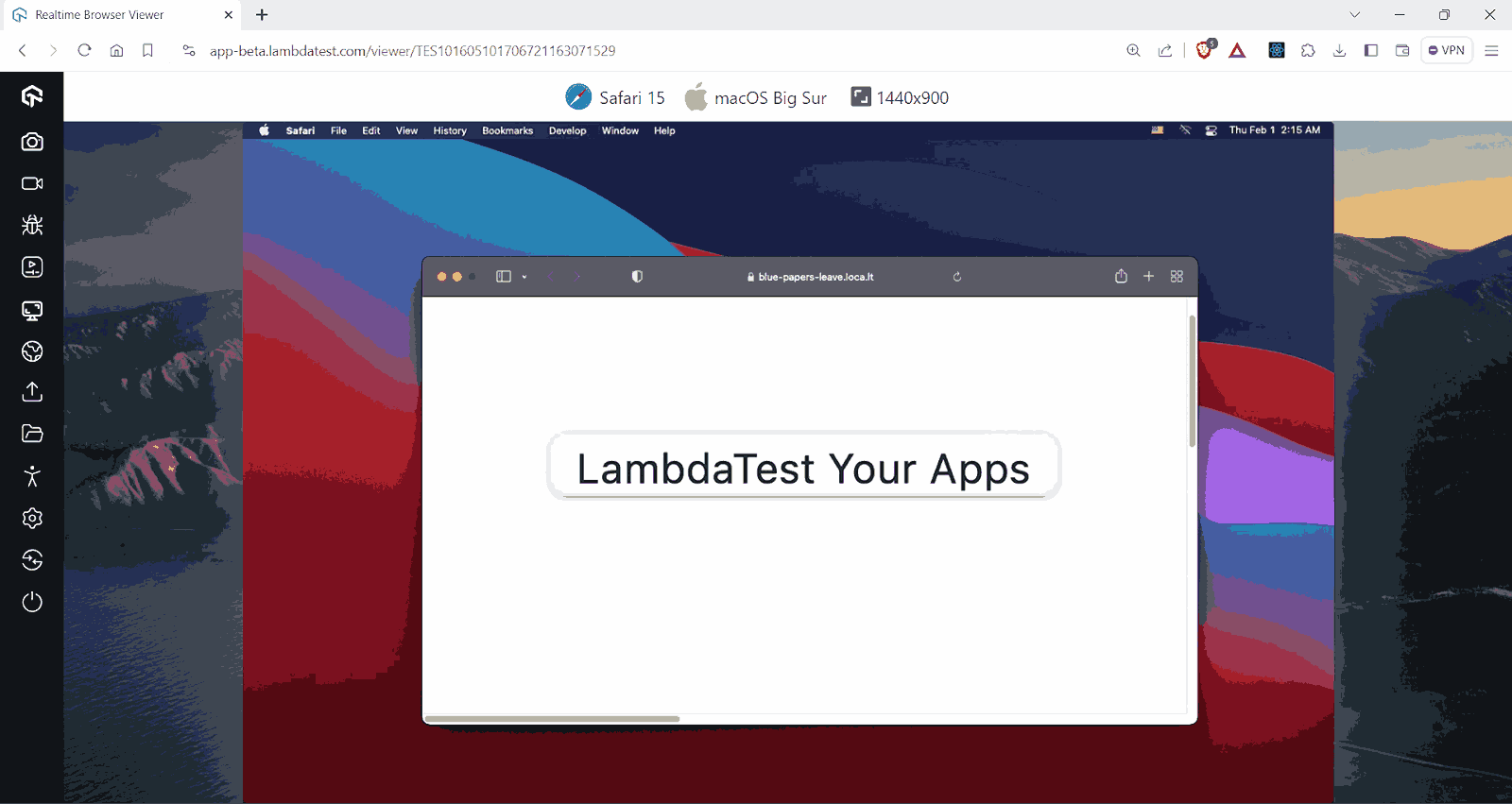Go back in the outer browser
The height and width of the screenshot is (804, 1512).
click(x=23, y=50)
